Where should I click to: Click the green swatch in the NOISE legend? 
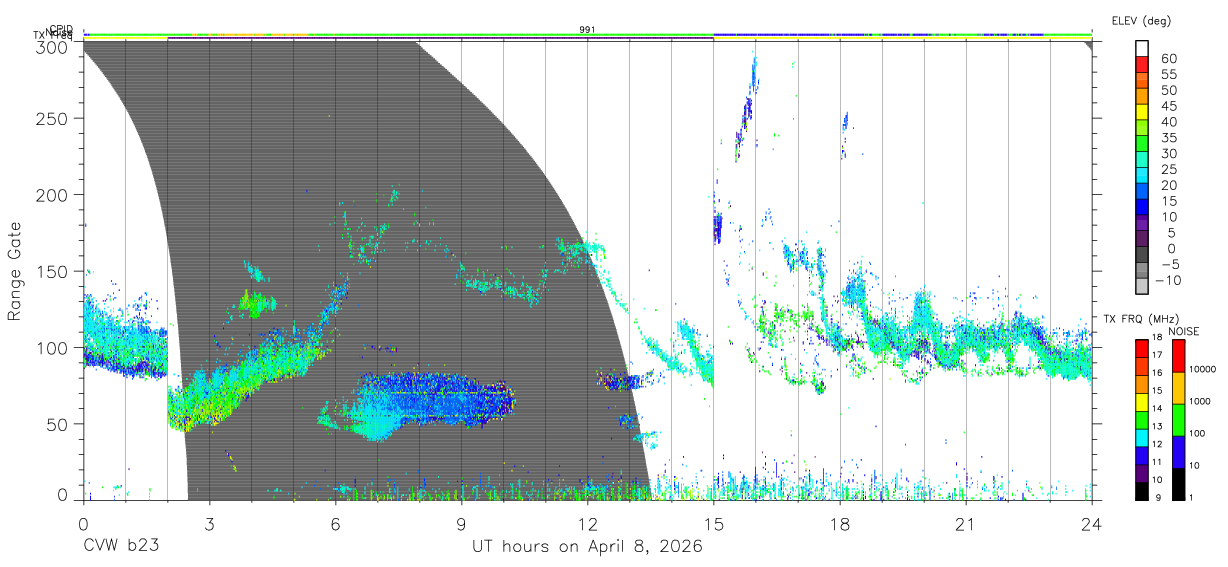pyautogui.click(x=1178, y=419)
